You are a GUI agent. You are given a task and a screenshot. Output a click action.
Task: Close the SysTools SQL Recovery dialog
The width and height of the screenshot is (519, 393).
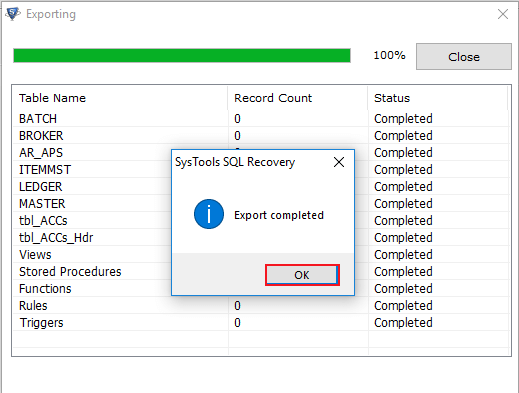coord(339,162)
